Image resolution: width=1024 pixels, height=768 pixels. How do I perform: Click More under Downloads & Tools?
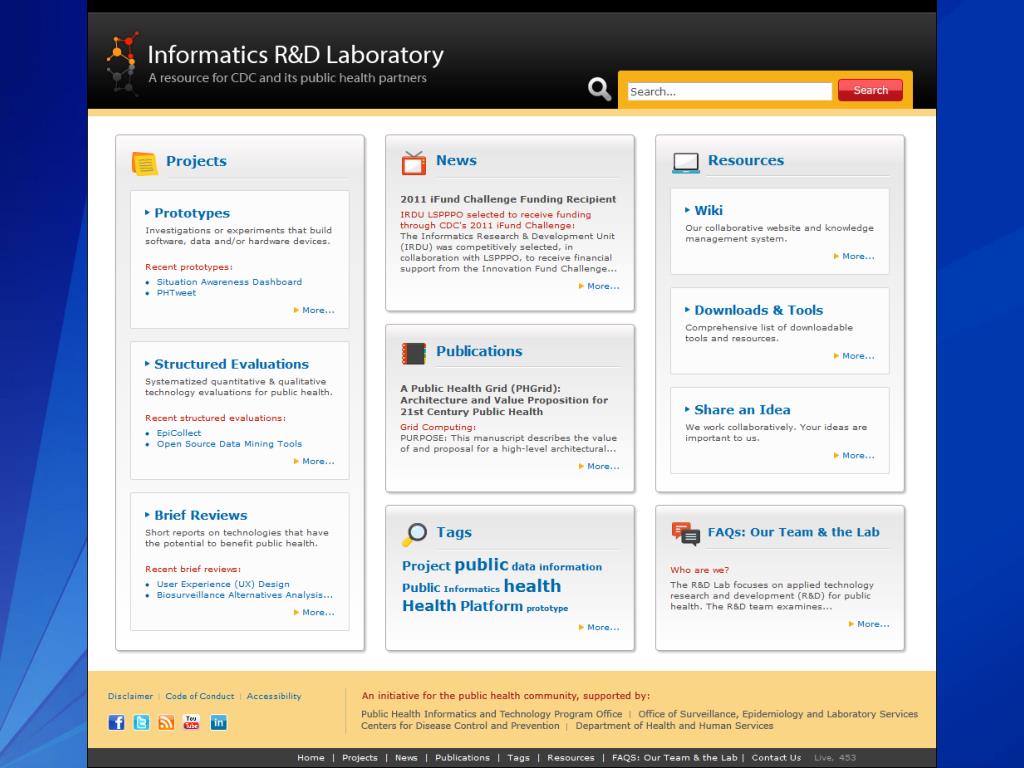pyautogui.click(x=858, y=356)
